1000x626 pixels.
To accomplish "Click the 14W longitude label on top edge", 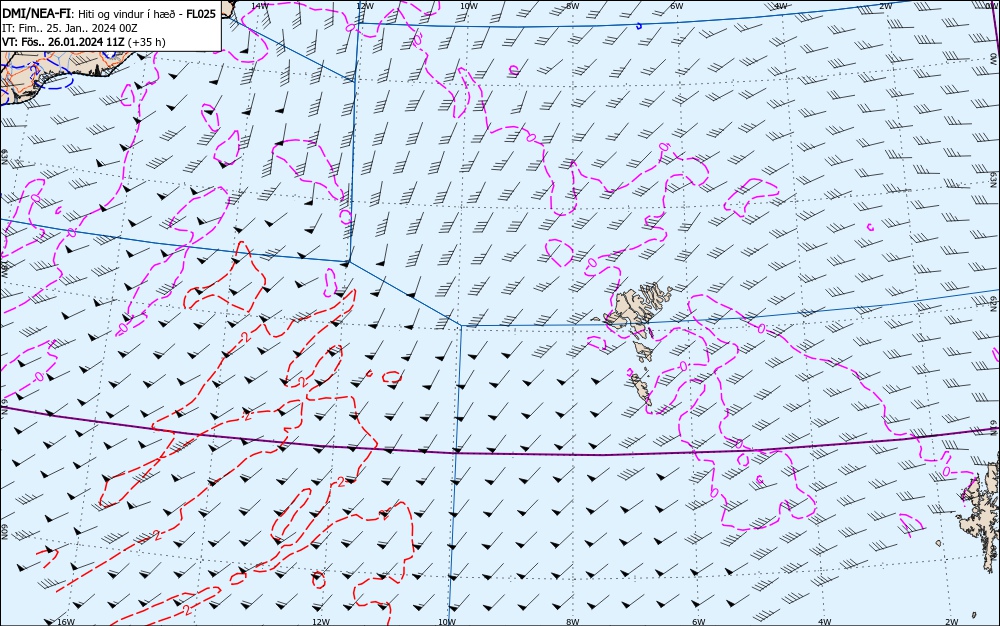I will point(260,6).
